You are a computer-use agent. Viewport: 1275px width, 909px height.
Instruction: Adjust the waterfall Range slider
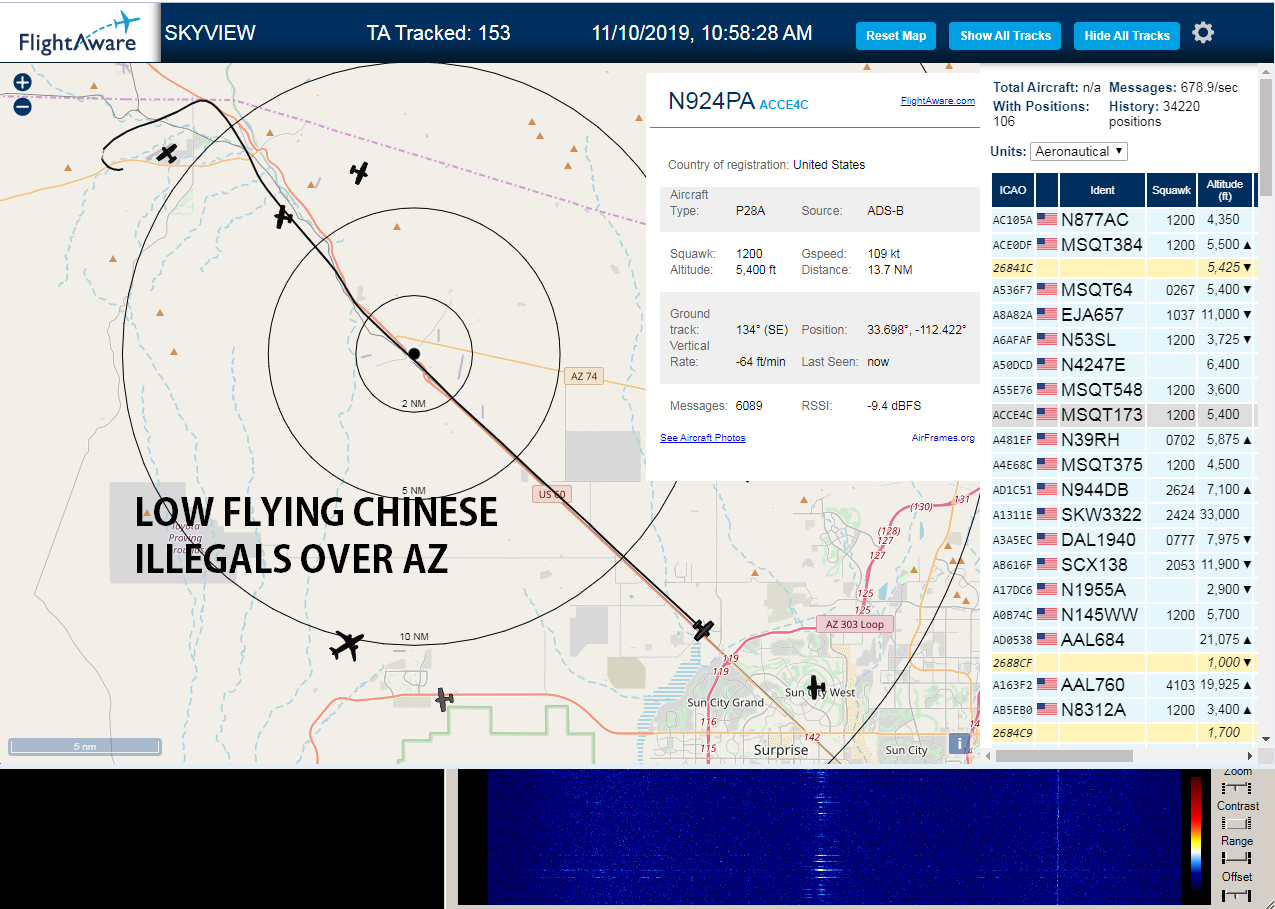click(1237, 858)
